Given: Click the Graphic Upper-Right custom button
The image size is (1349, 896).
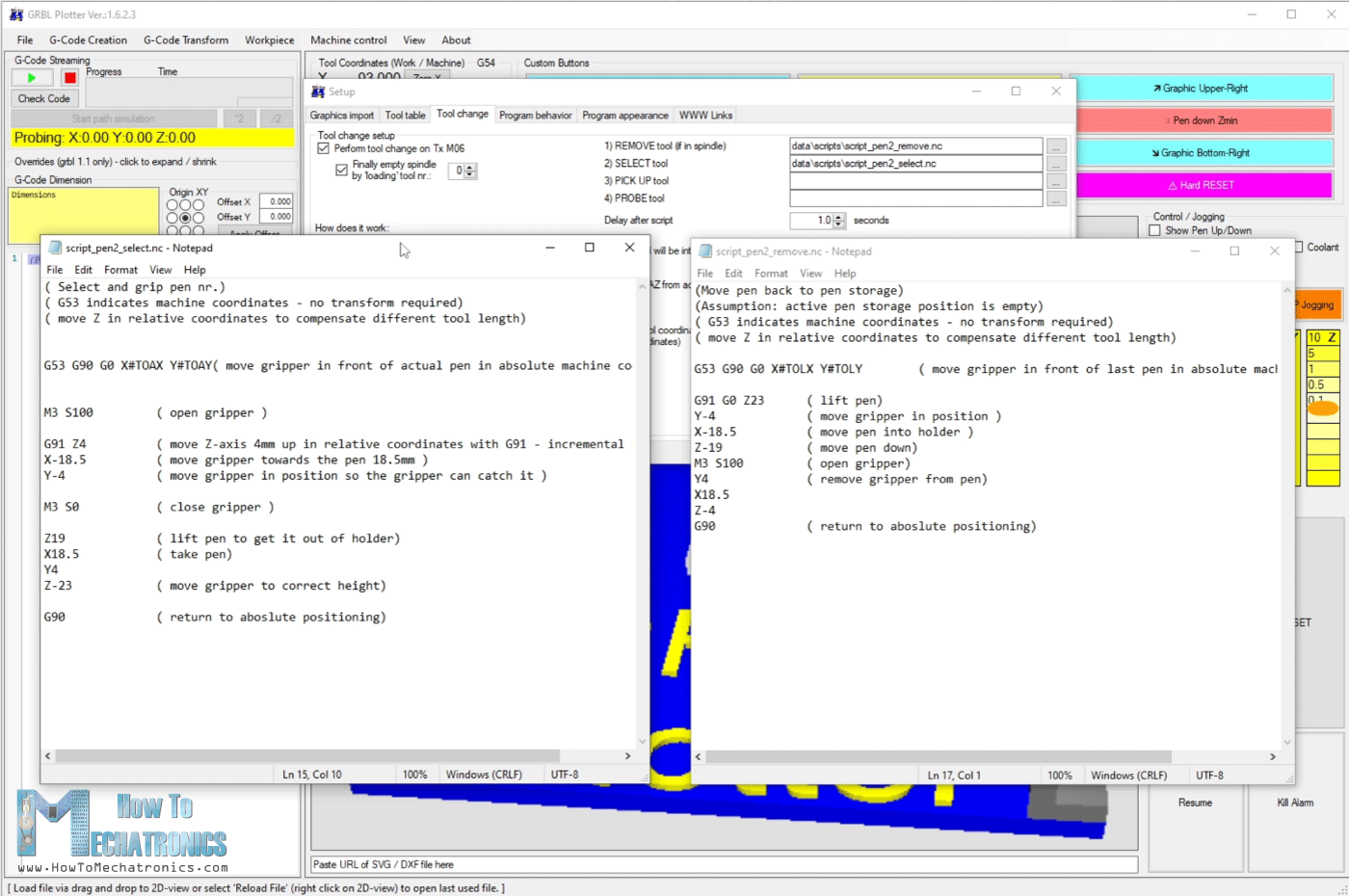Looking at the screenshot, I should (x=1204, y=89).
